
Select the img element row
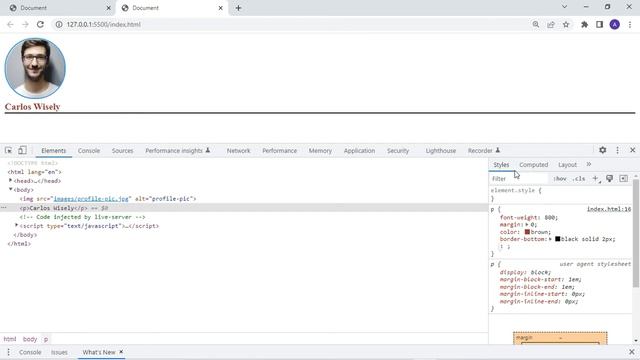point(244,199)
